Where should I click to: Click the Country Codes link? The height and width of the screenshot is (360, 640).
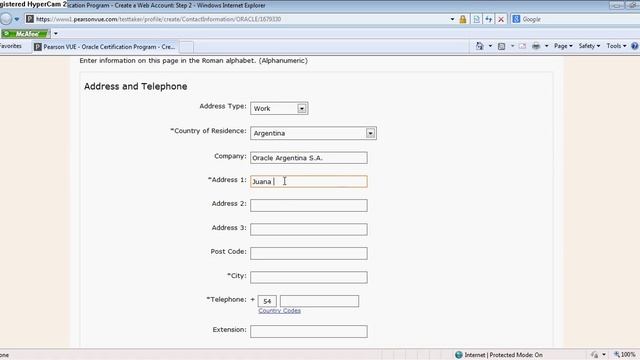pyautogui.click(x=280, y=311)
